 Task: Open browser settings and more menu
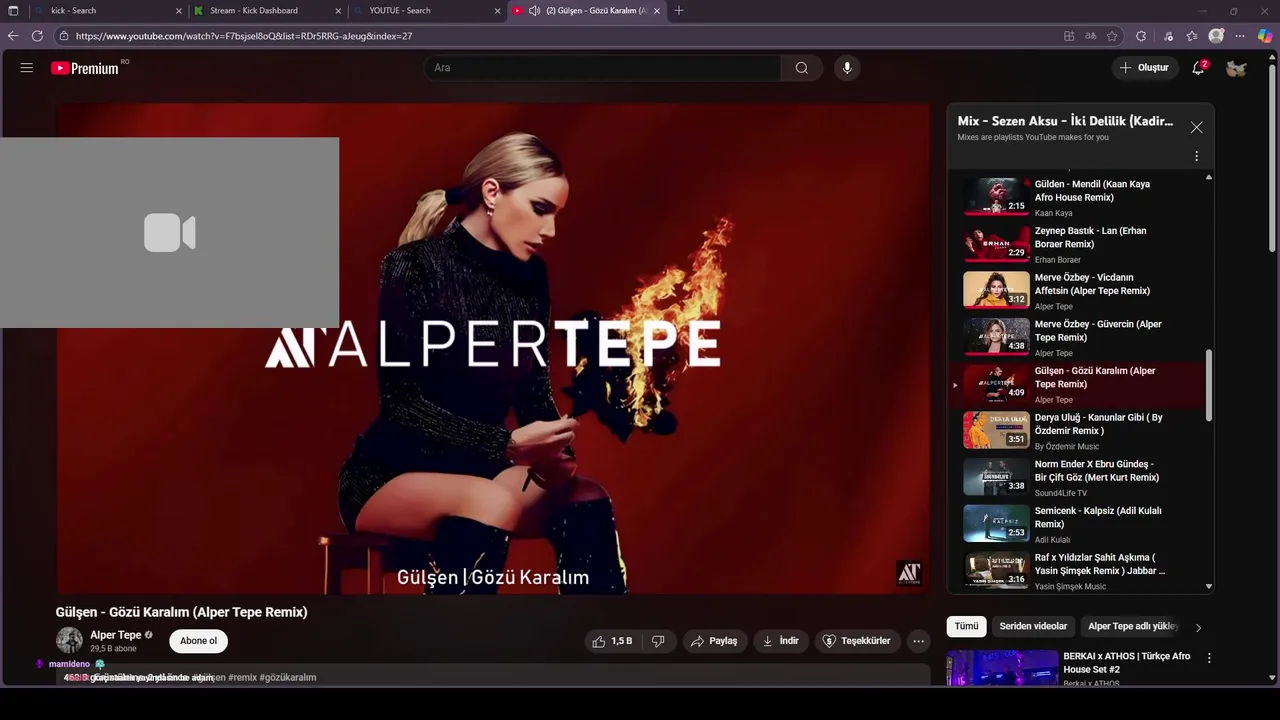point(1240,36)
